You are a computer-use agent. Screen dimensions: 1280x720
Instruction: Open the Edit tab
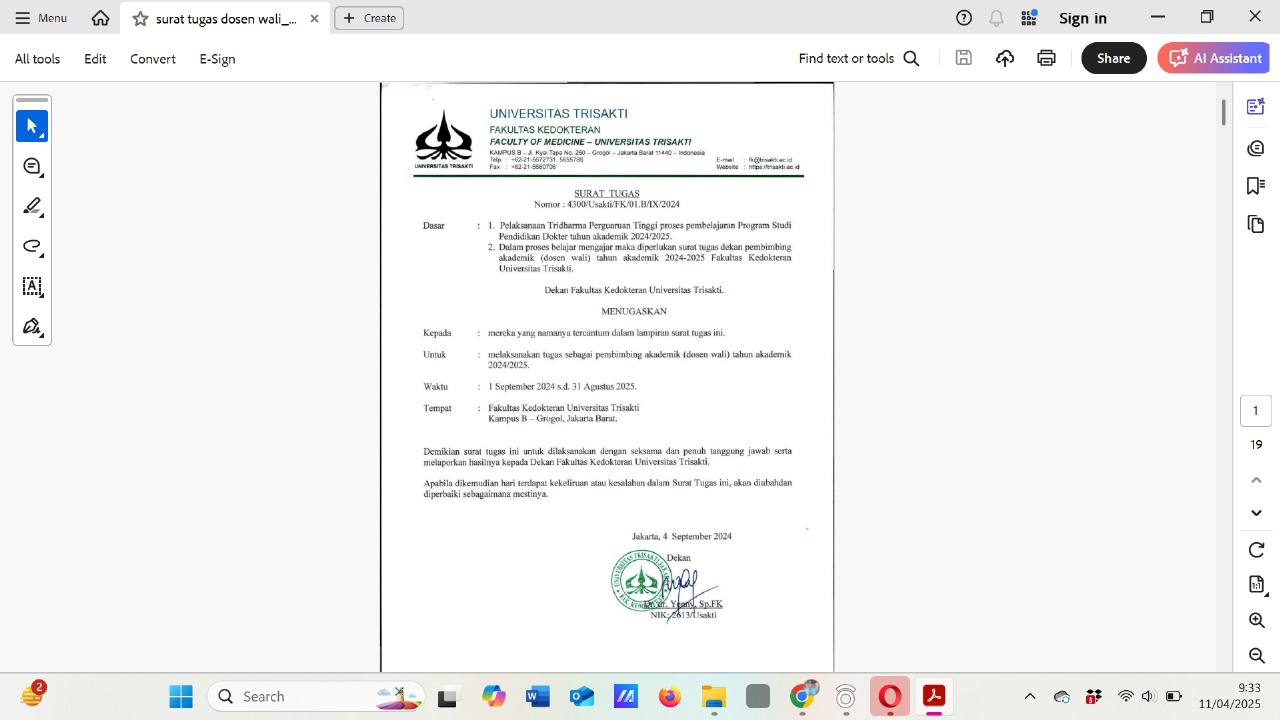95,59
